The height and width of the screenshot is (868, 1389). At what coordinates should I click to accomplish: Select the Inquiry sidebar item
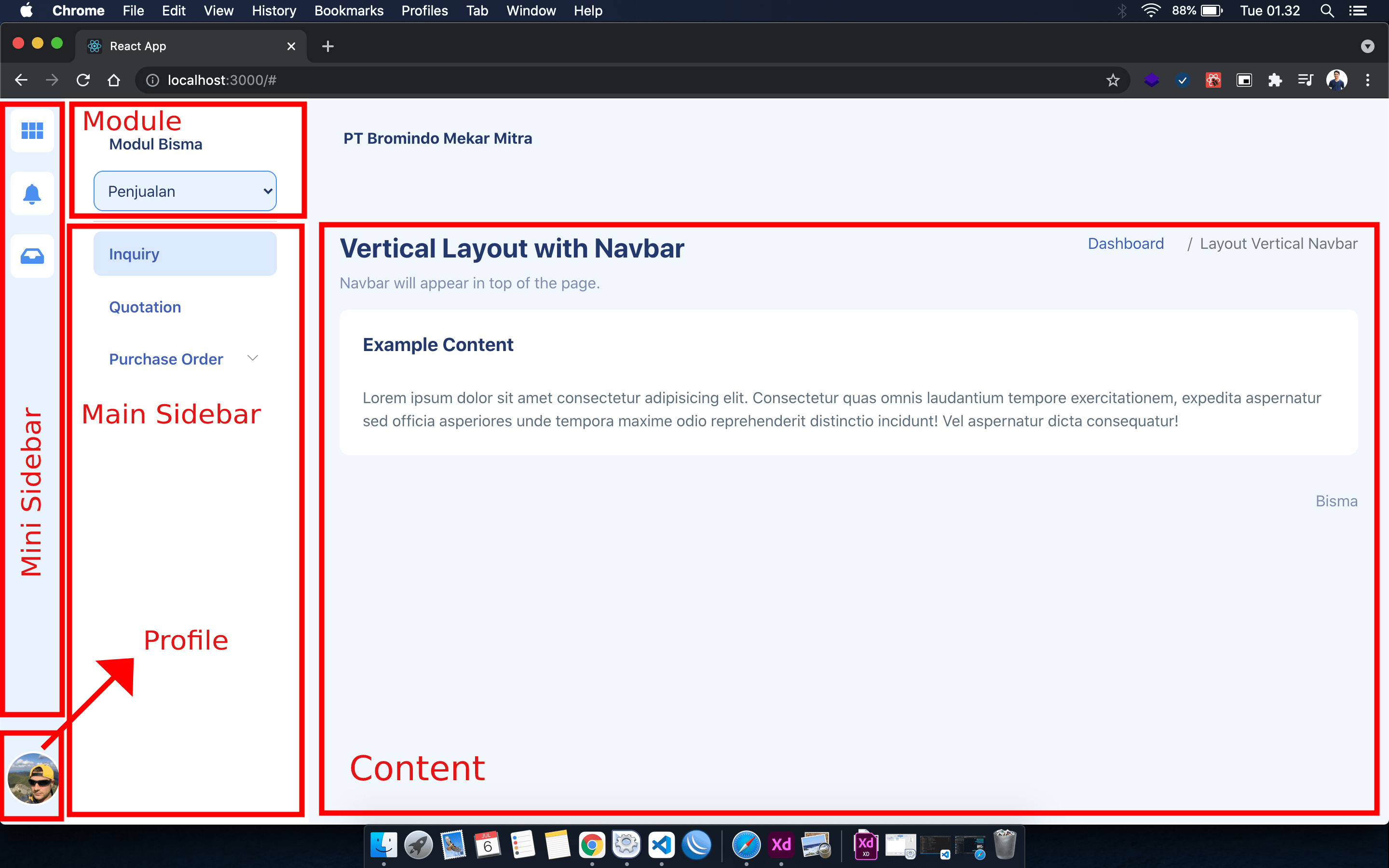[x=185, y=254]
